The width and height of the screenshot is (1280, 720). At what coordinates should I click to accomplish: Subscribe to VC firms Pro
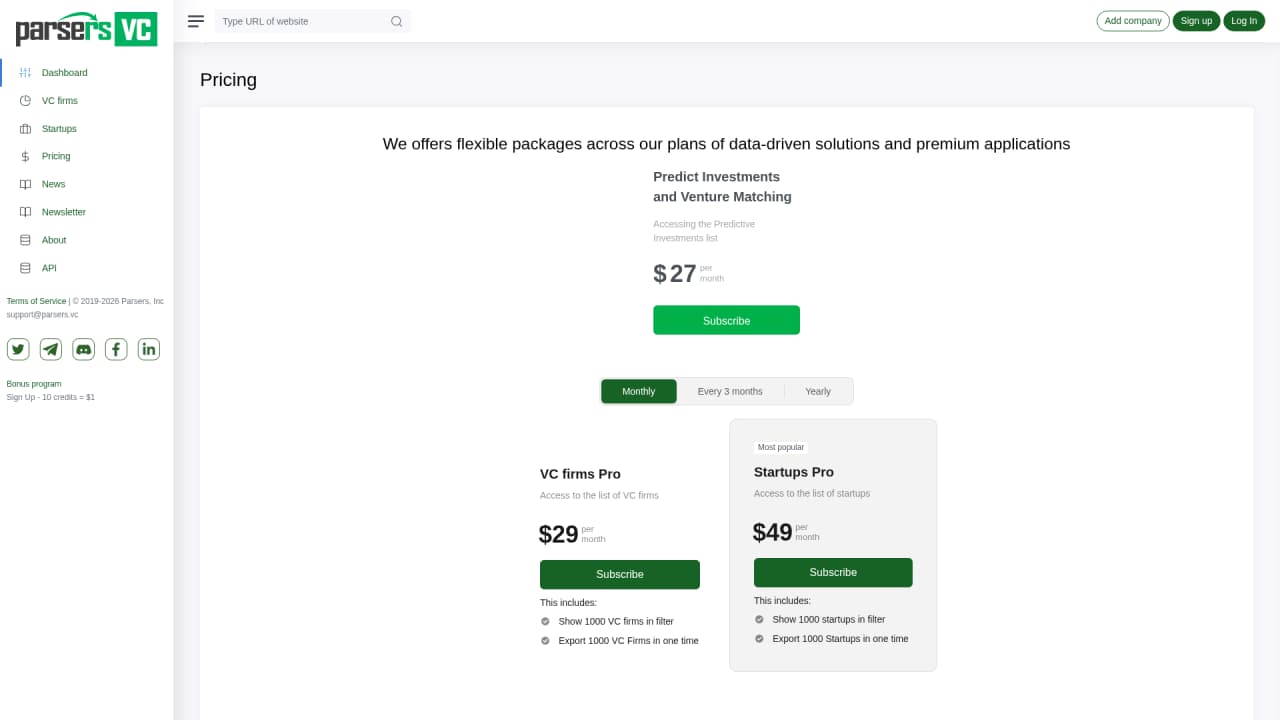pyautogui.click(x=620, y=574)
